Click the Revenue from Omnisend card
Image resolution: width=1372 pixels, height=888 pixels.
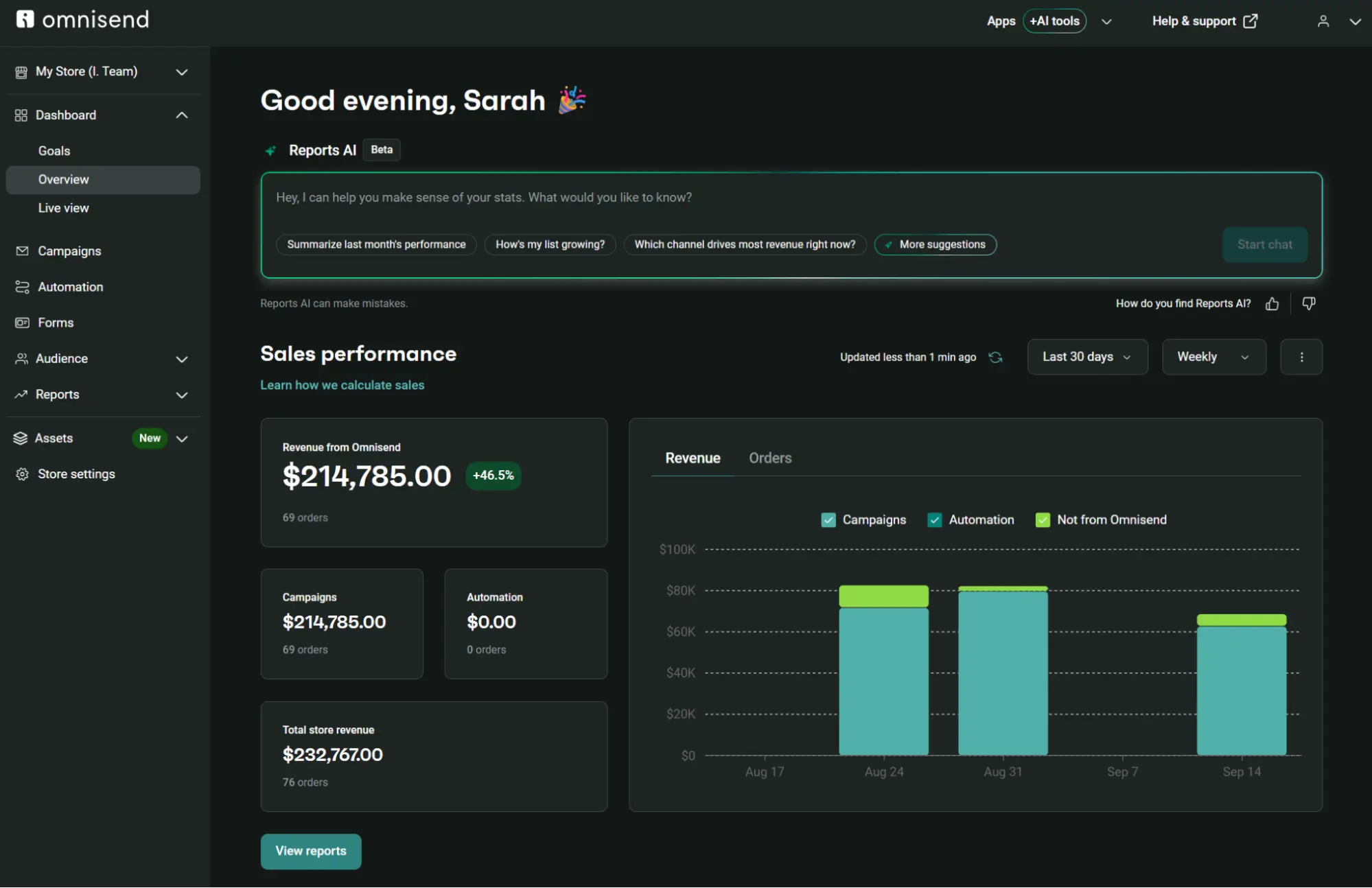click(x=434, y=482)
